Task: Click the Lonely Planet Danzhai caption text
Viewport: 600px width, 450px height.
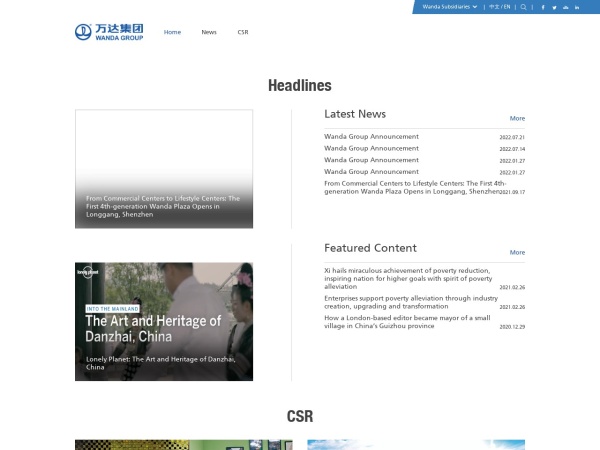Action: click(x=160, y=363)
